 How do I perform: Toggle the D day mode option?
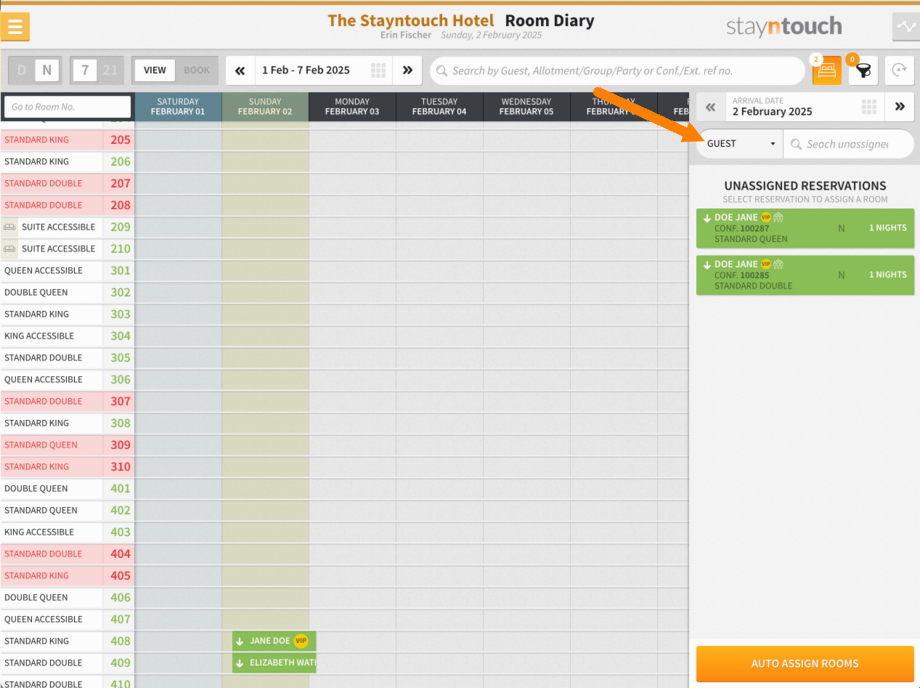22,70
